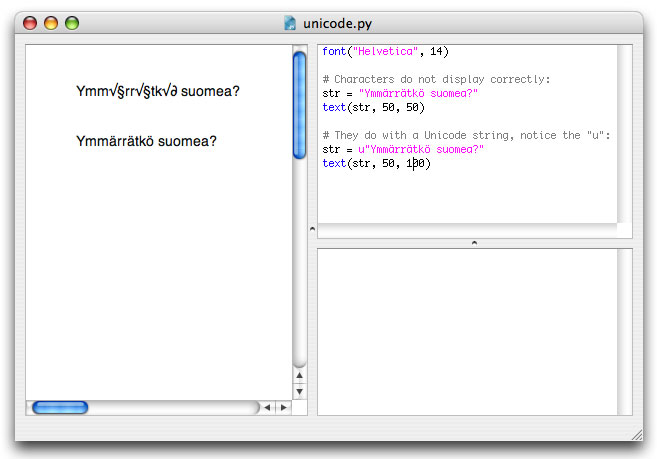Click the split handle between editor and output pane

coord(474,243)
